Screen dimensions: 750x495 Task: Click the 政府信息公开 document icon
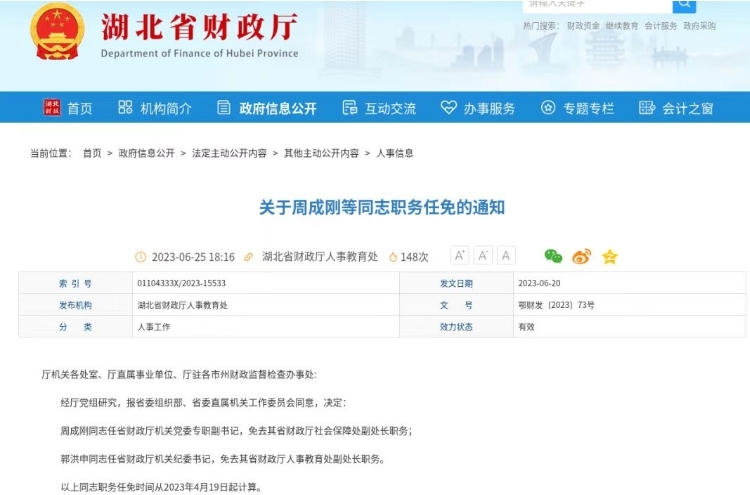click(x=223, y=107)
